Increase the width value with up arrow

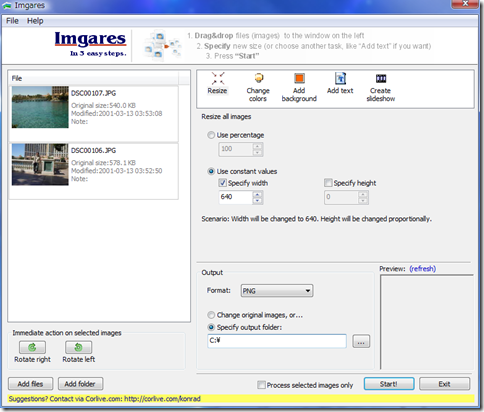pos(257,194)
